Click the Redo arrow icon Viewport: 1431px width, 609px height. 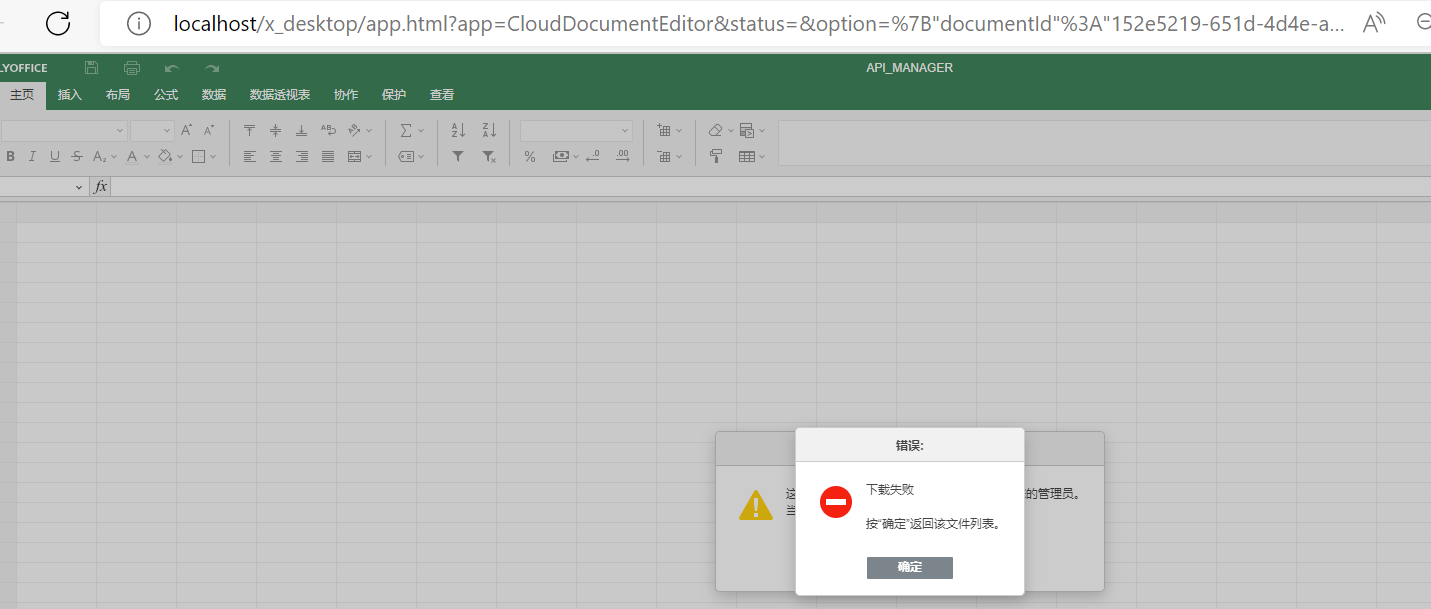point(212,68)
